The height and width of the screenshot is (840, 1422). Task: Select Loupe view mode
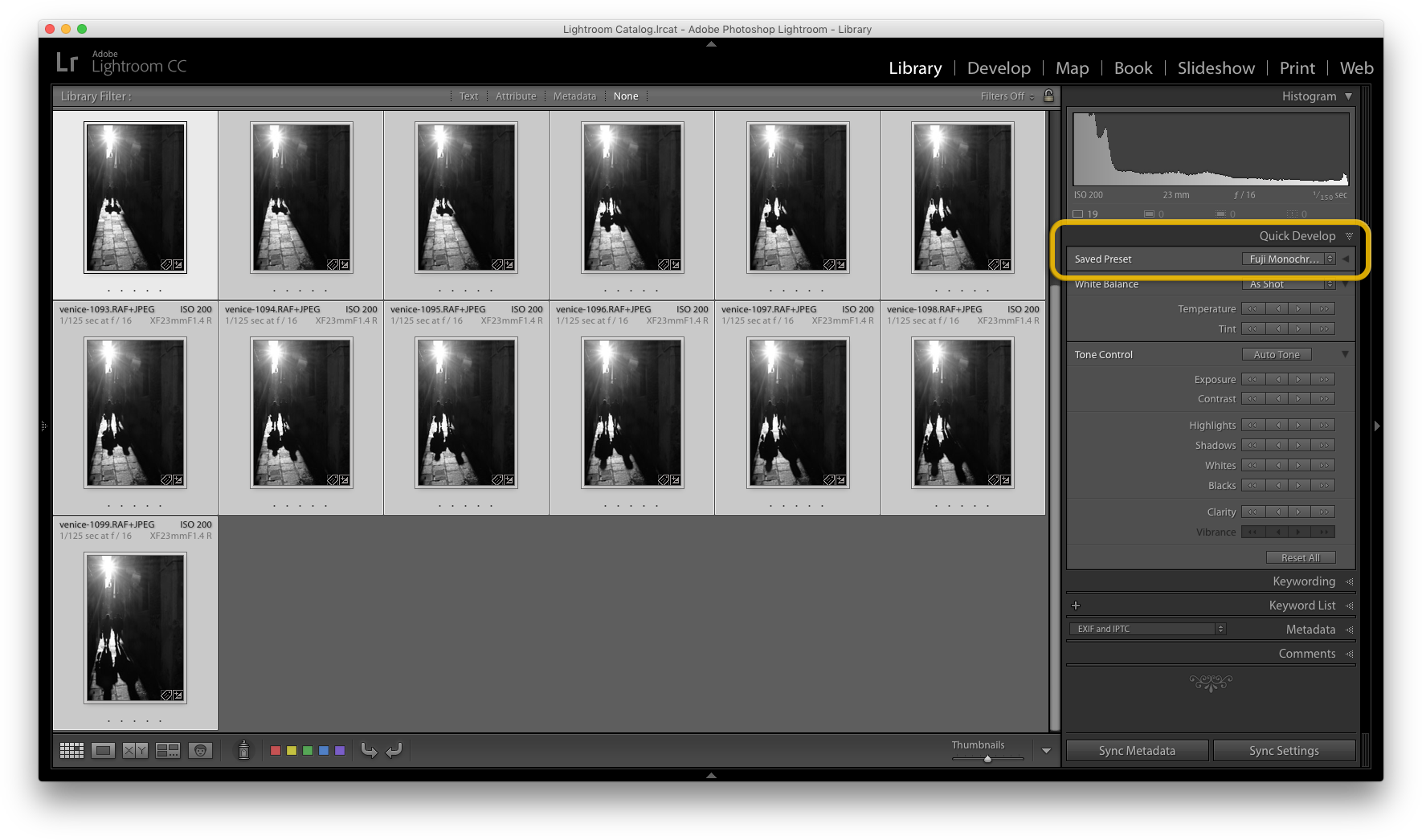coord(103,750)
